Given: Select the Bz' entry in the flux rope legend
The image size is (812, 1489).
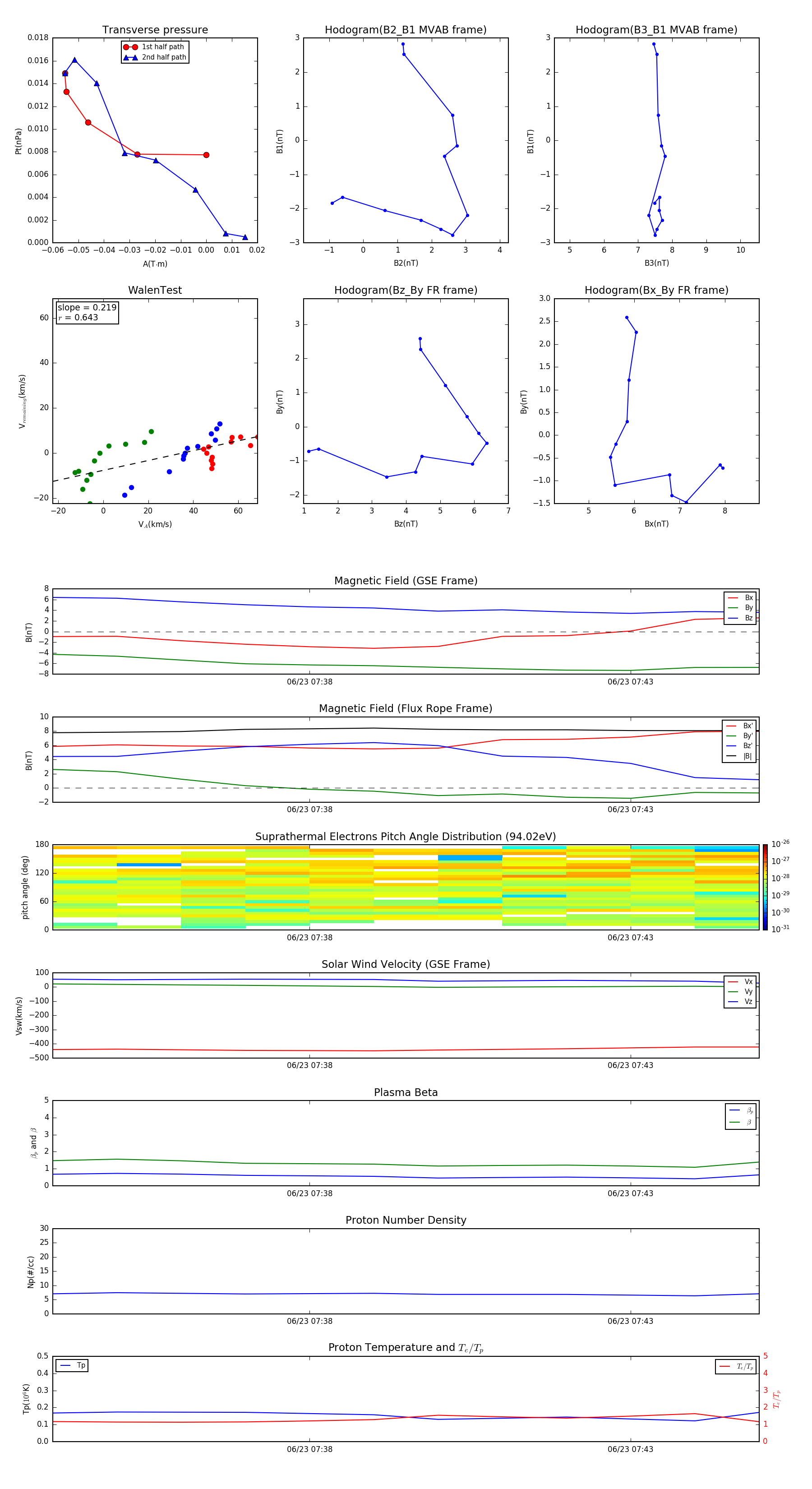Looking at the screenshot, I should point(739,746).
